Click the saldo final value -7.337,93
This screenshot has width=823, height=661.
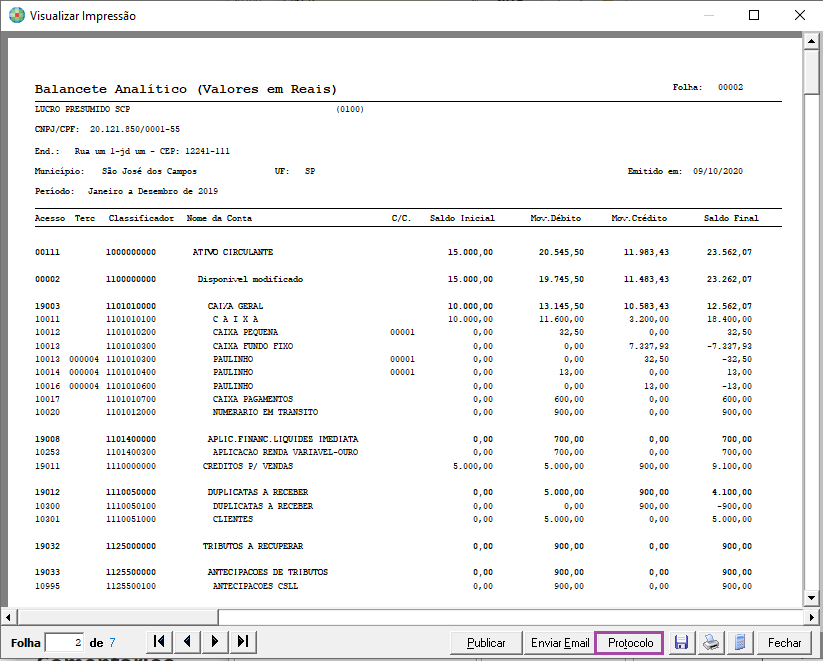pyautogui.click(x=729, y=346)
